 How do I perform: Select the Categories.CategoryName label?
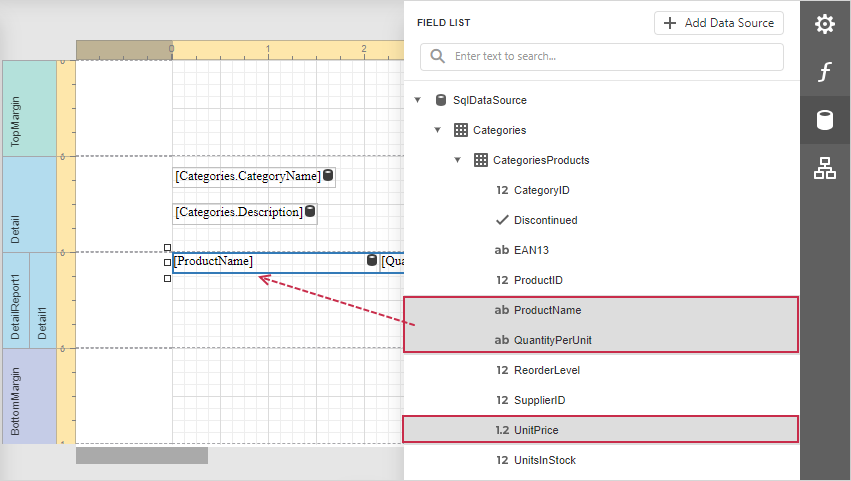click(247, 177)
